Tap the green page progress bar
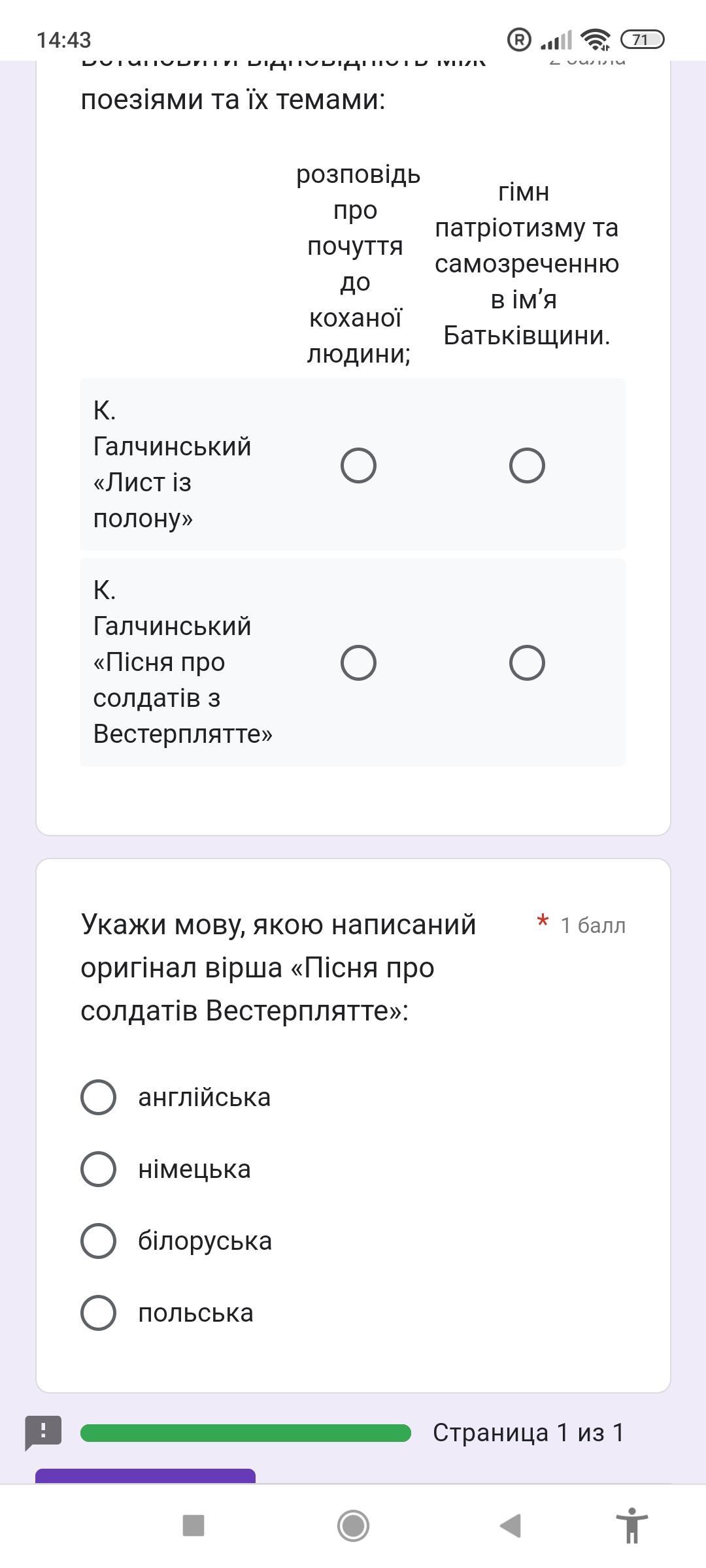The width and height of the screenshot is (706, 1568). pos(245,1433)
